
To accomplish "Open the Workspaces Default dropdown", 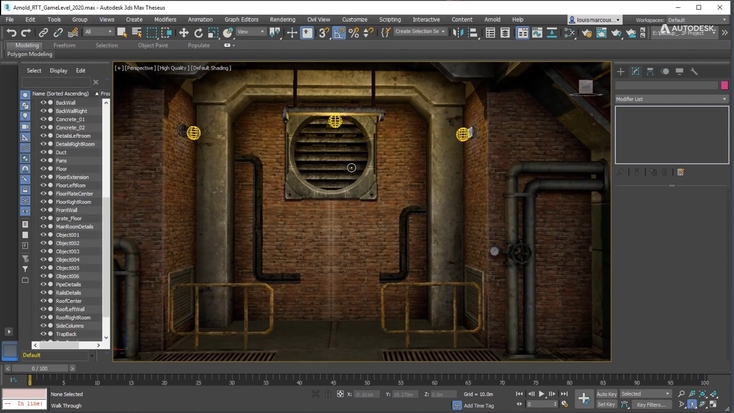I will [697, 20].
